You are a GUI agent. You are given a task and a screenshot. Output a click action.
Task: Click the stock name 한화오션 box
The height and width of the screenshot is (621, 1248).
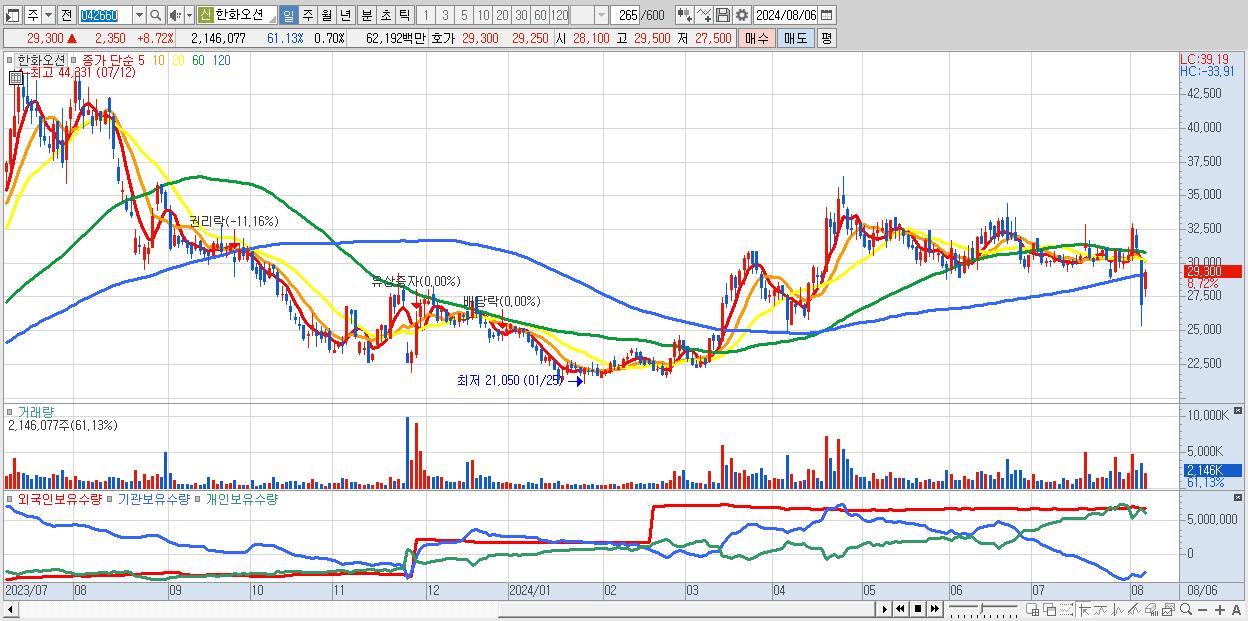click(245, 15)
